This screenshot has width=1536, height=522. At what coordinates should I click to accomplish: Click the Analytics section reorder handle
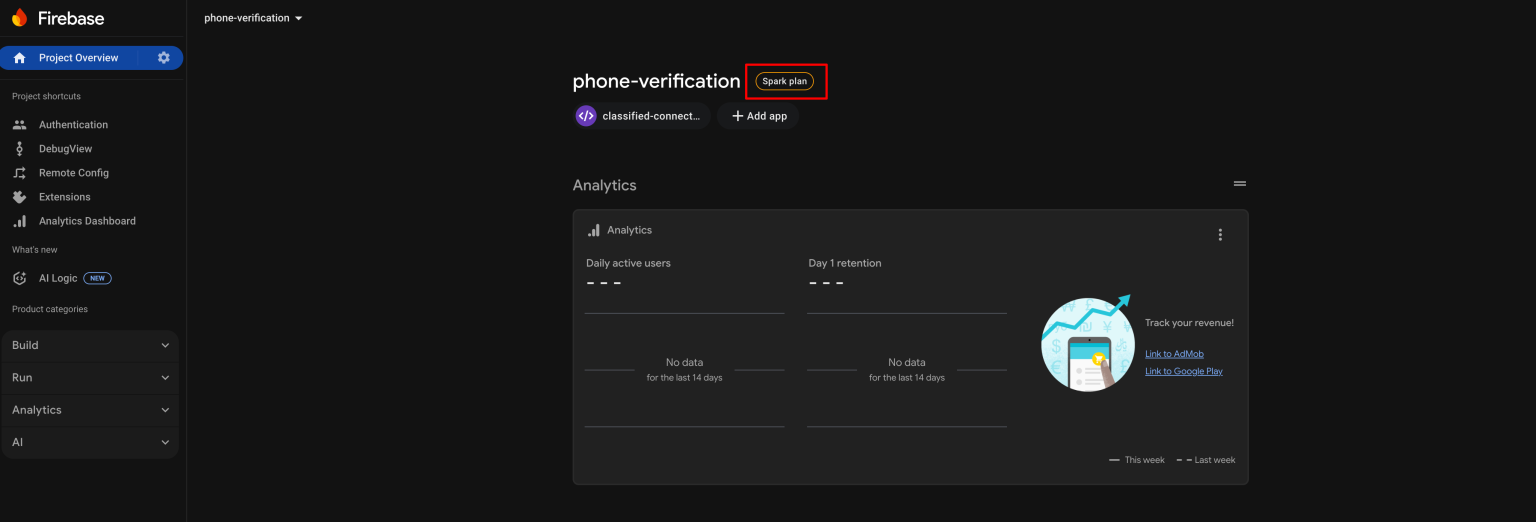[1240, 184]
